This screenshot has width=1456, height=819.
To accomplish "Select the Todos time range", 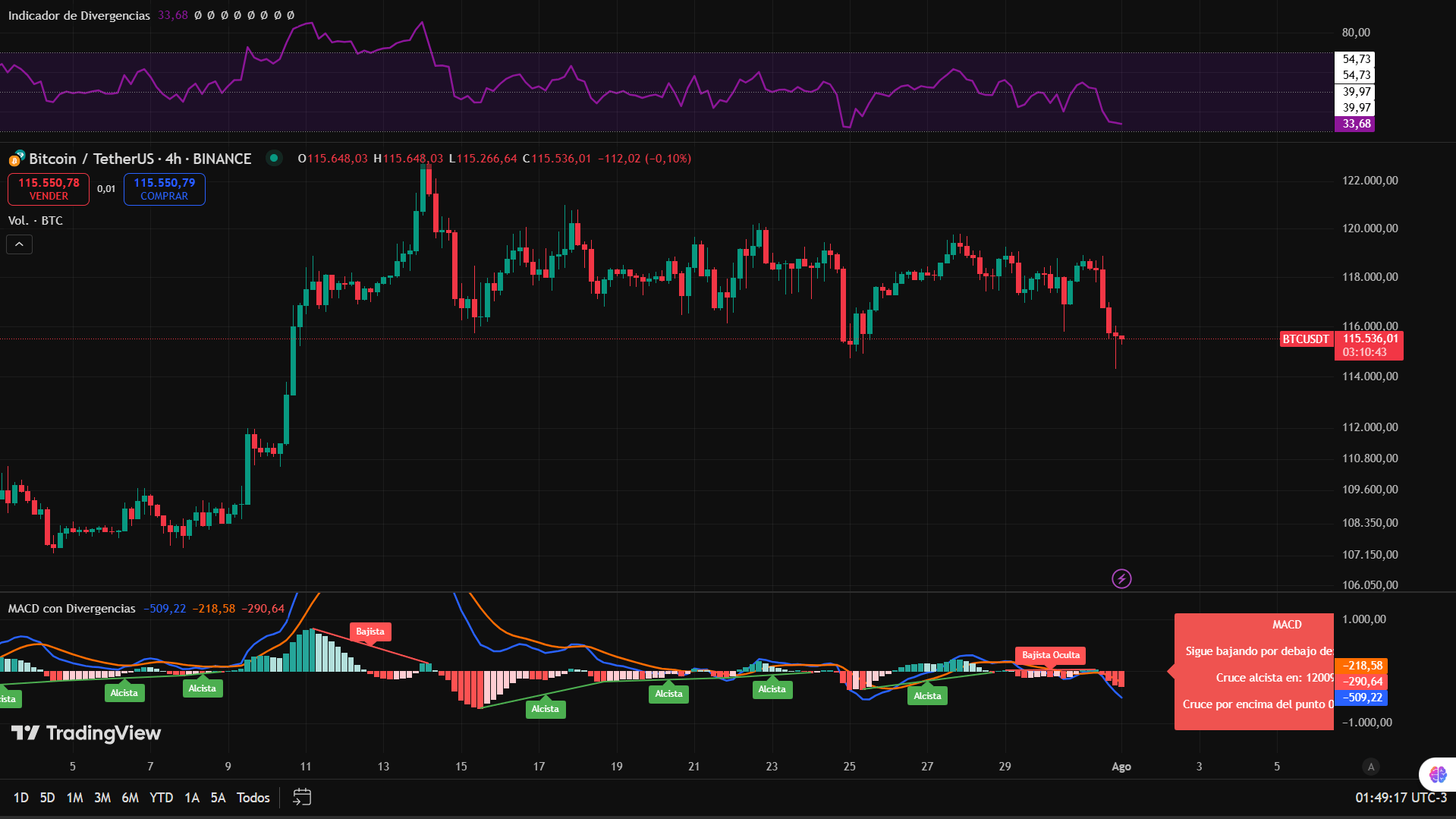I will click(x=253, y=798).
